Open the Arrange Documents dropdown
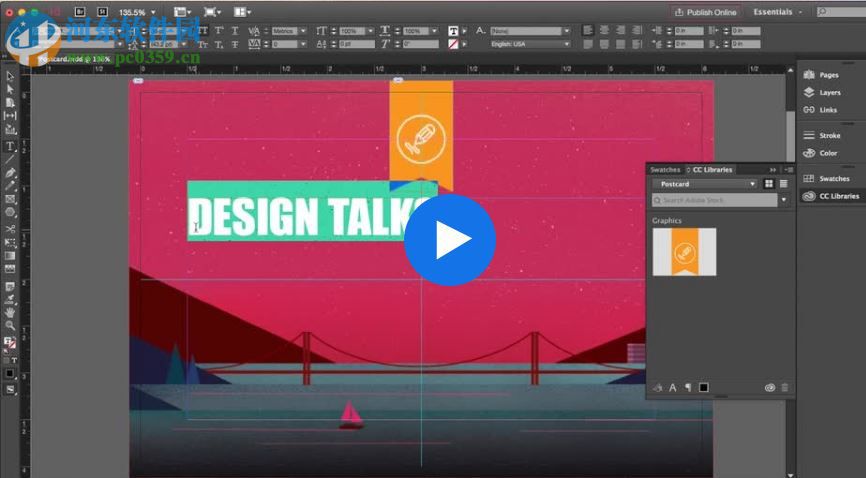Image resolution: width=866 pixels, height=478 pixels. [242, 12]
